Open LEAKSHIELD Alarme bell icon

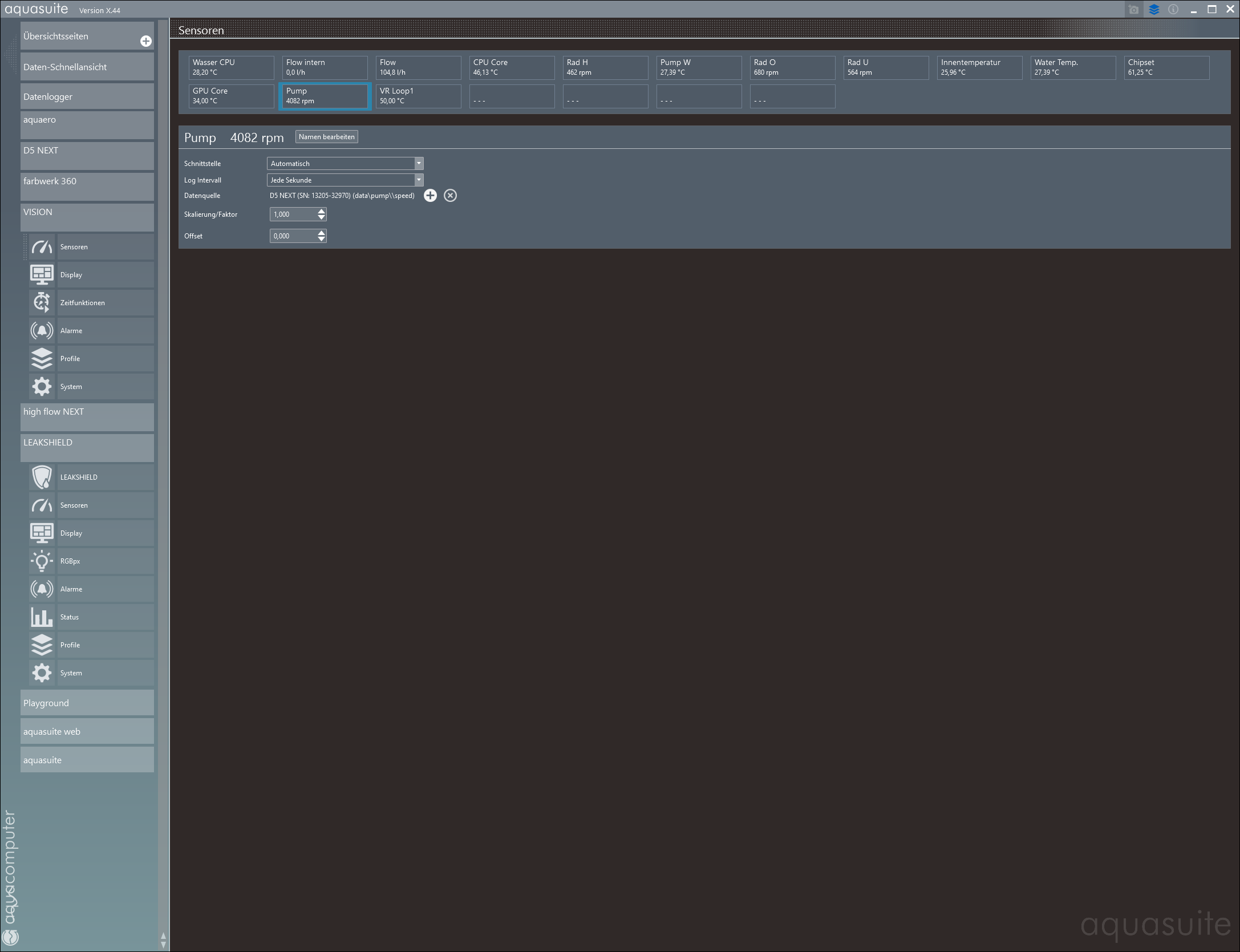point(42,589)
